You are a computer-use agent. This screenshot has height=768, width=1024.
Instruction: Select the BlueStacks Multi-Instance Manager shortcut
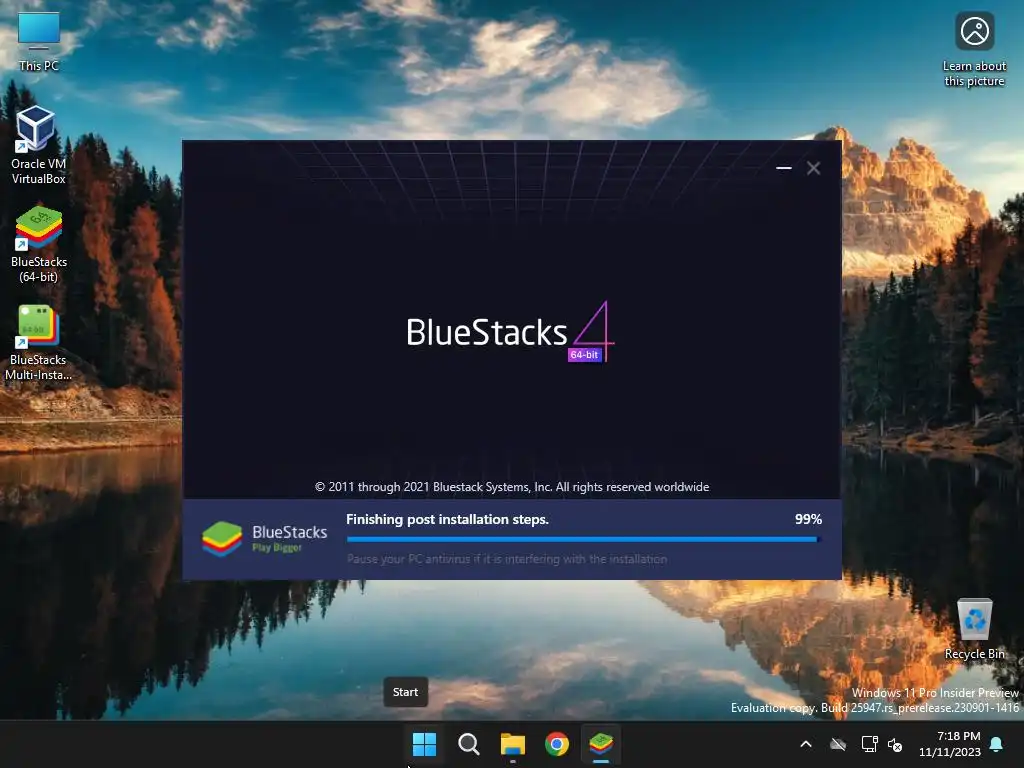point(39,342)
